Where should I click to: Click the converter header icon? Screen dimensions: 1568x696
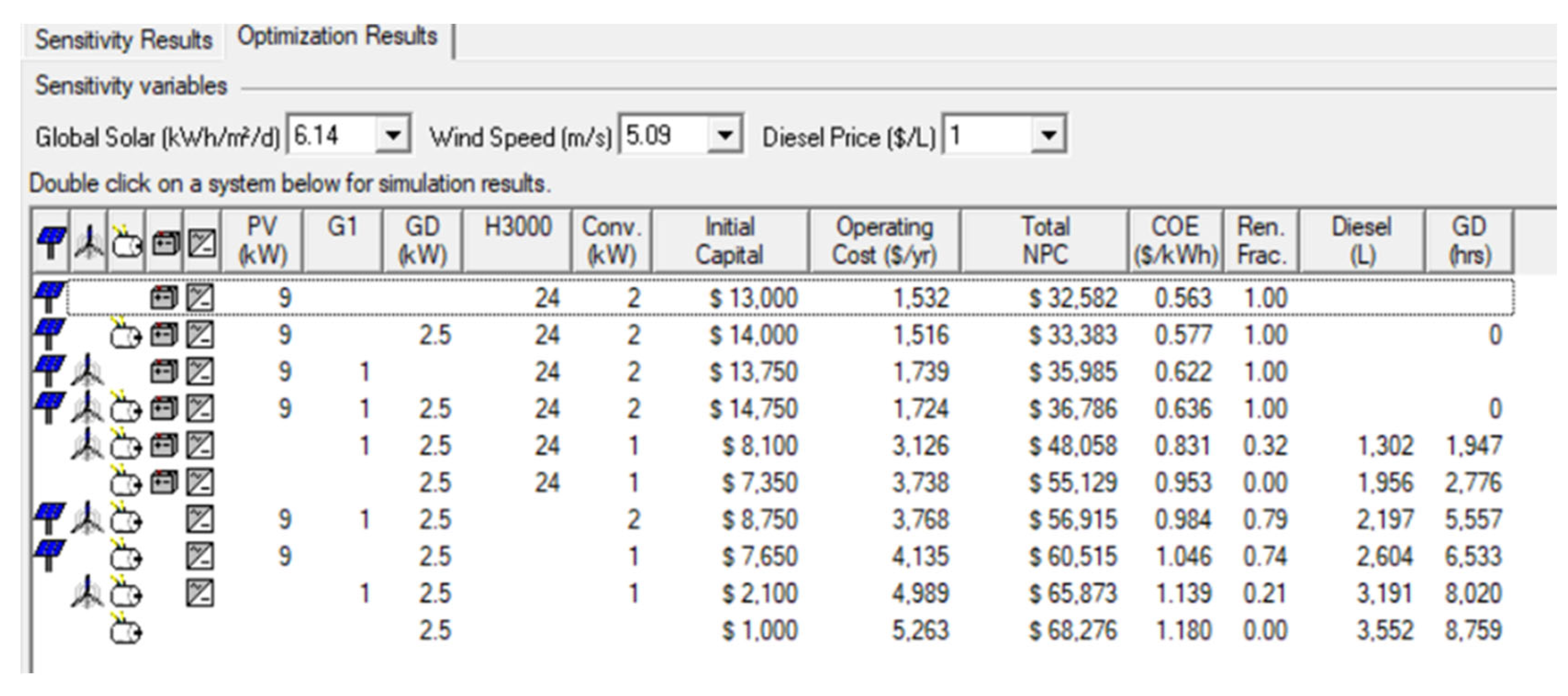[x=201, y=242]
